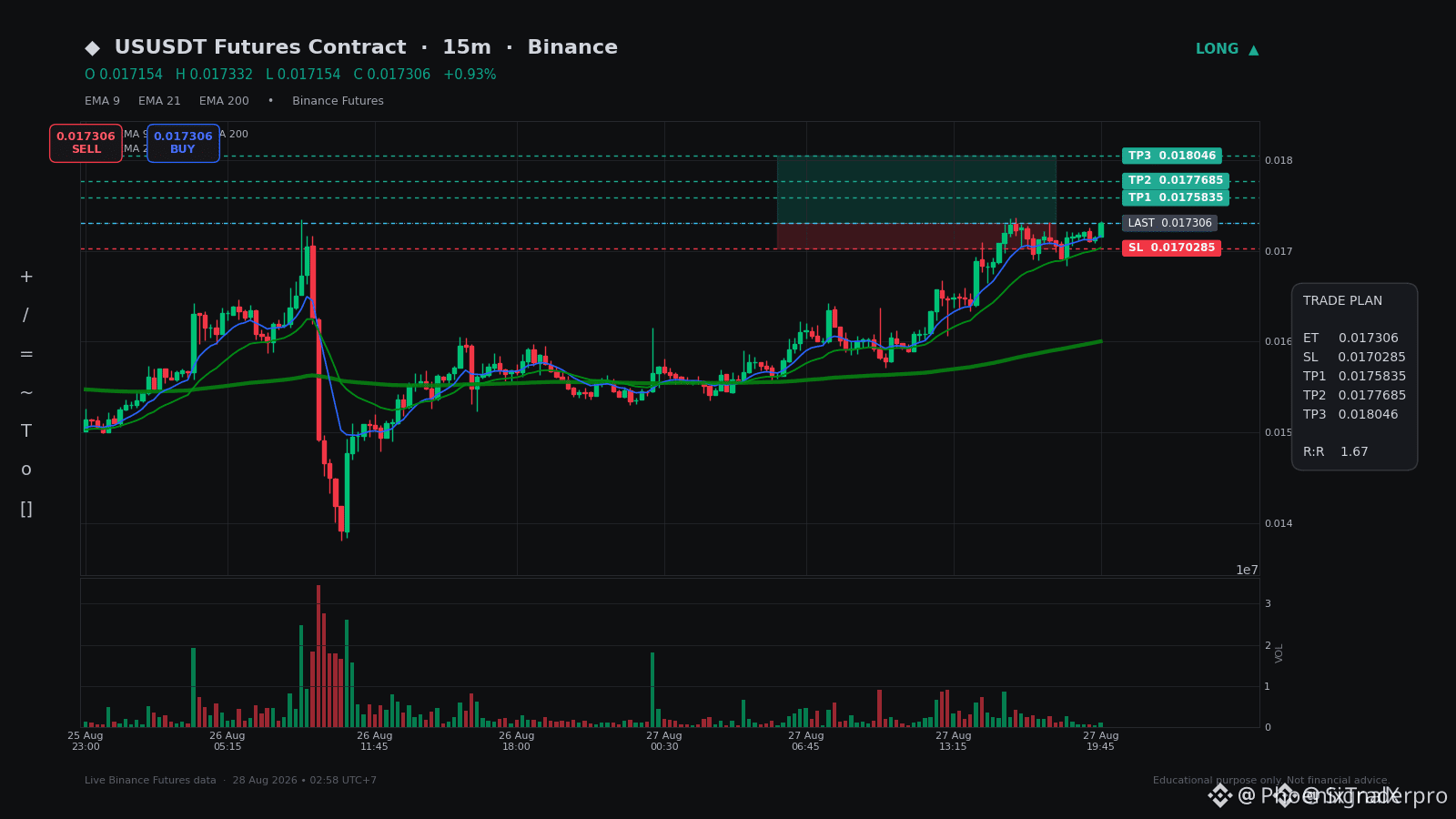Click the 0.018 price axis label
The width and height of the screenshot is (1456, 819).
[x=1279, y=161]
